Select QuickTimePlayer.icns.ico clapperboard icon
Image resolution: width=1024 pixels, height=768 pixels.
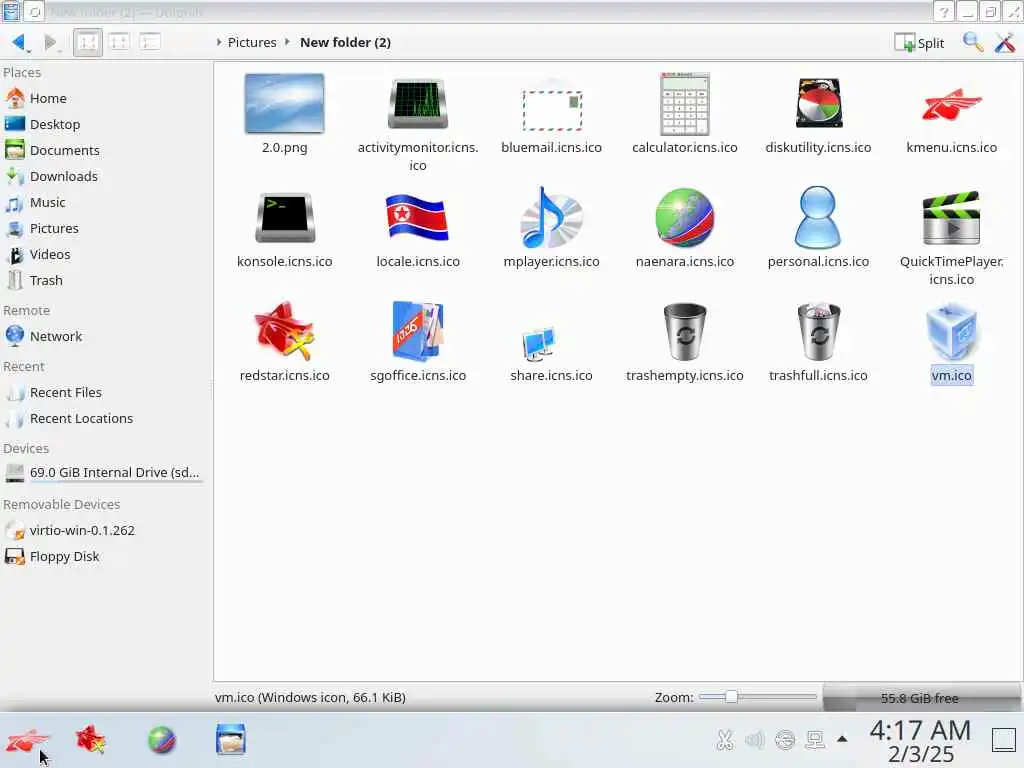[951, 218]
